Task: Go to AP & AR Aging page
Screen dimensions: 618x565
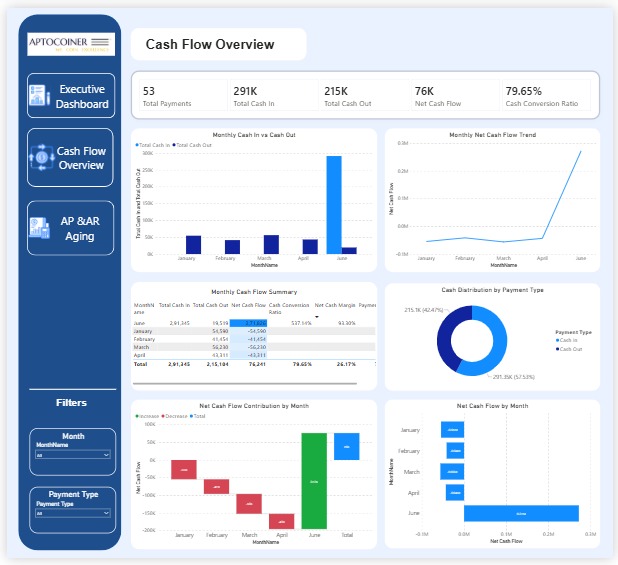Action: pos(71,228)
